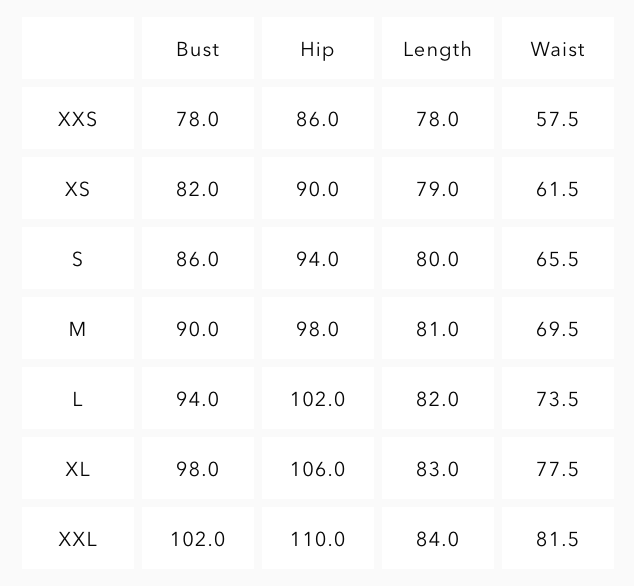Select the S size row label
Screen dimensions: 634x586
tap(78, 259)
